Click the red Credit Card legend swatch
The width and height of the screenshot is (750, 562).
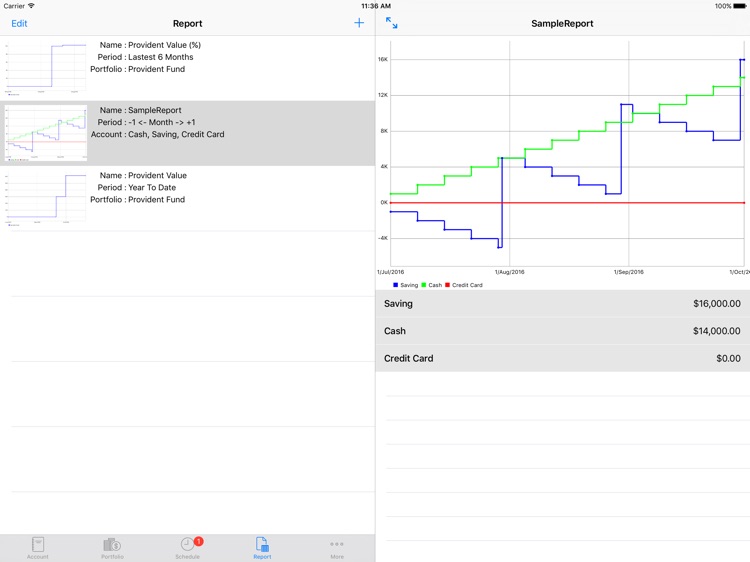click(x=448, y=285)
